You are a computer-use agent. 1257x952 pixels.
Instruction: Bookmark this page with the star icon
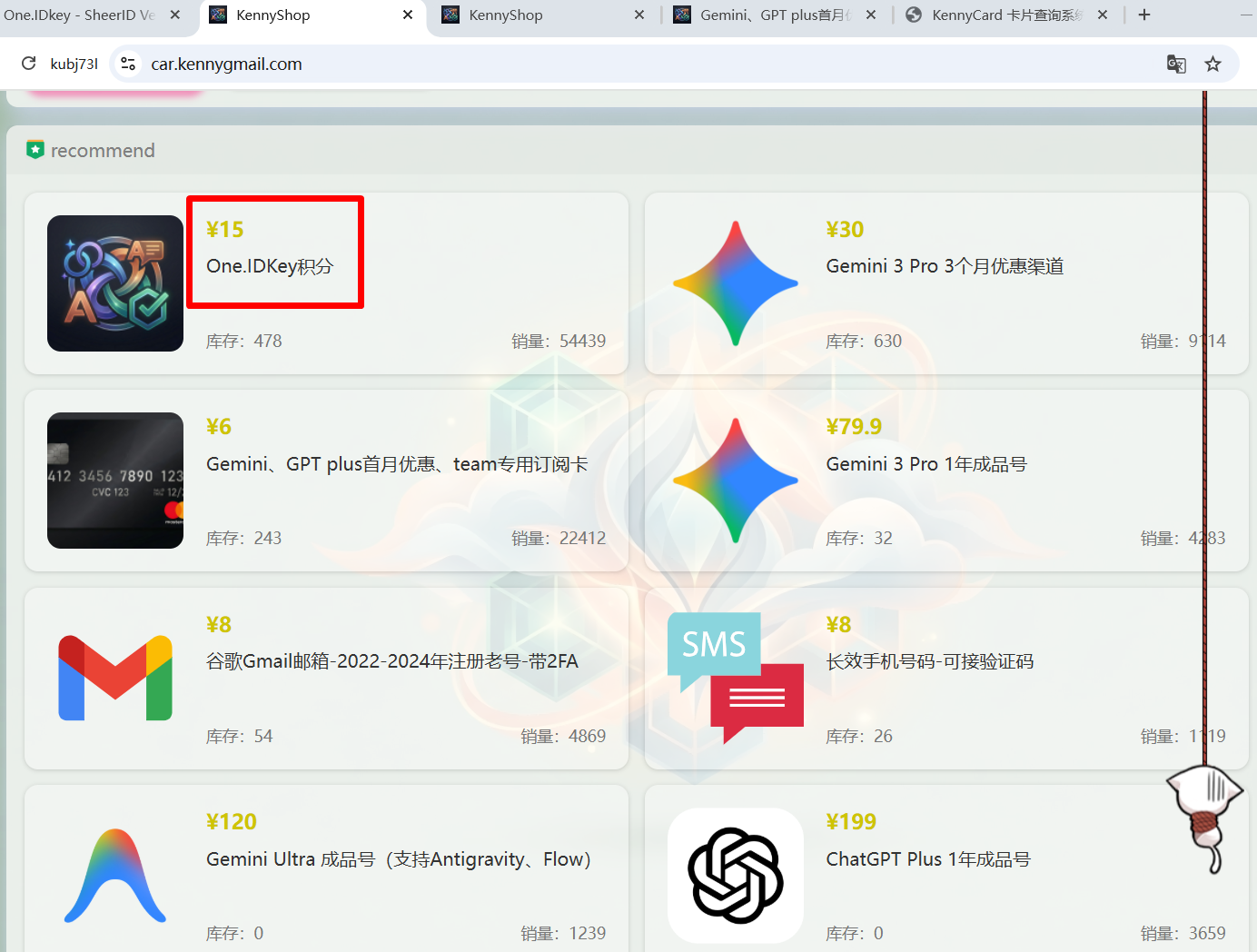(1212, 64)
